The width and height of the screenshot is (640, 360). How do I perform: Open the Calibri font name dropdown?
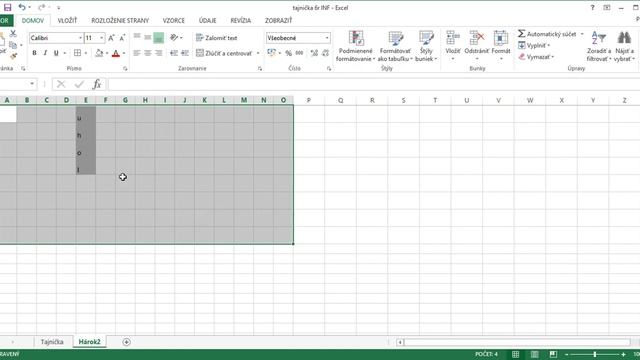(80, 38)
